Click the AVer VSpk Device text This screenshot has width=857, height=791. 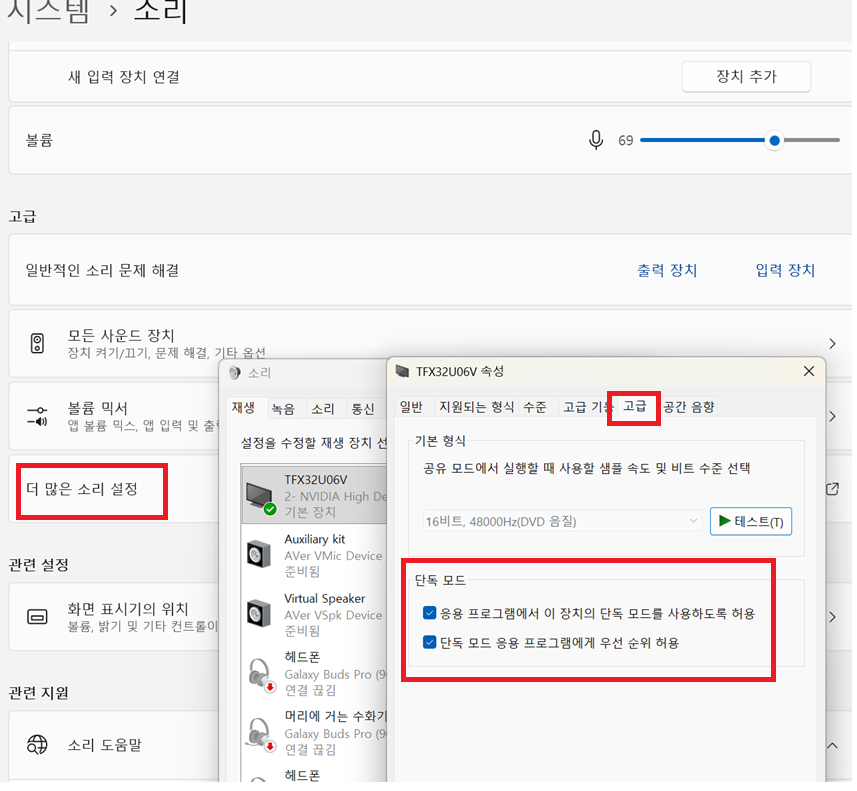coord(335,618)
